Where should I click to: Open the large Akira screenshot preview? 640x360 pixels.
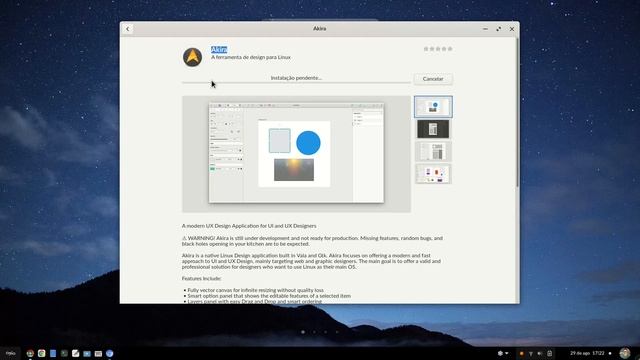(x=296, y=154)
